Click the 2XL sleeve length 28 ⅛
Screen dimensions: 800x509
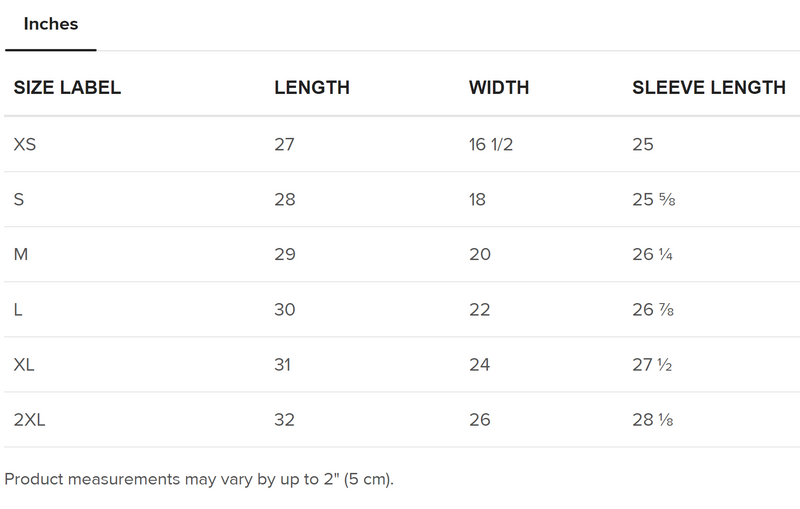coord(651,420)
